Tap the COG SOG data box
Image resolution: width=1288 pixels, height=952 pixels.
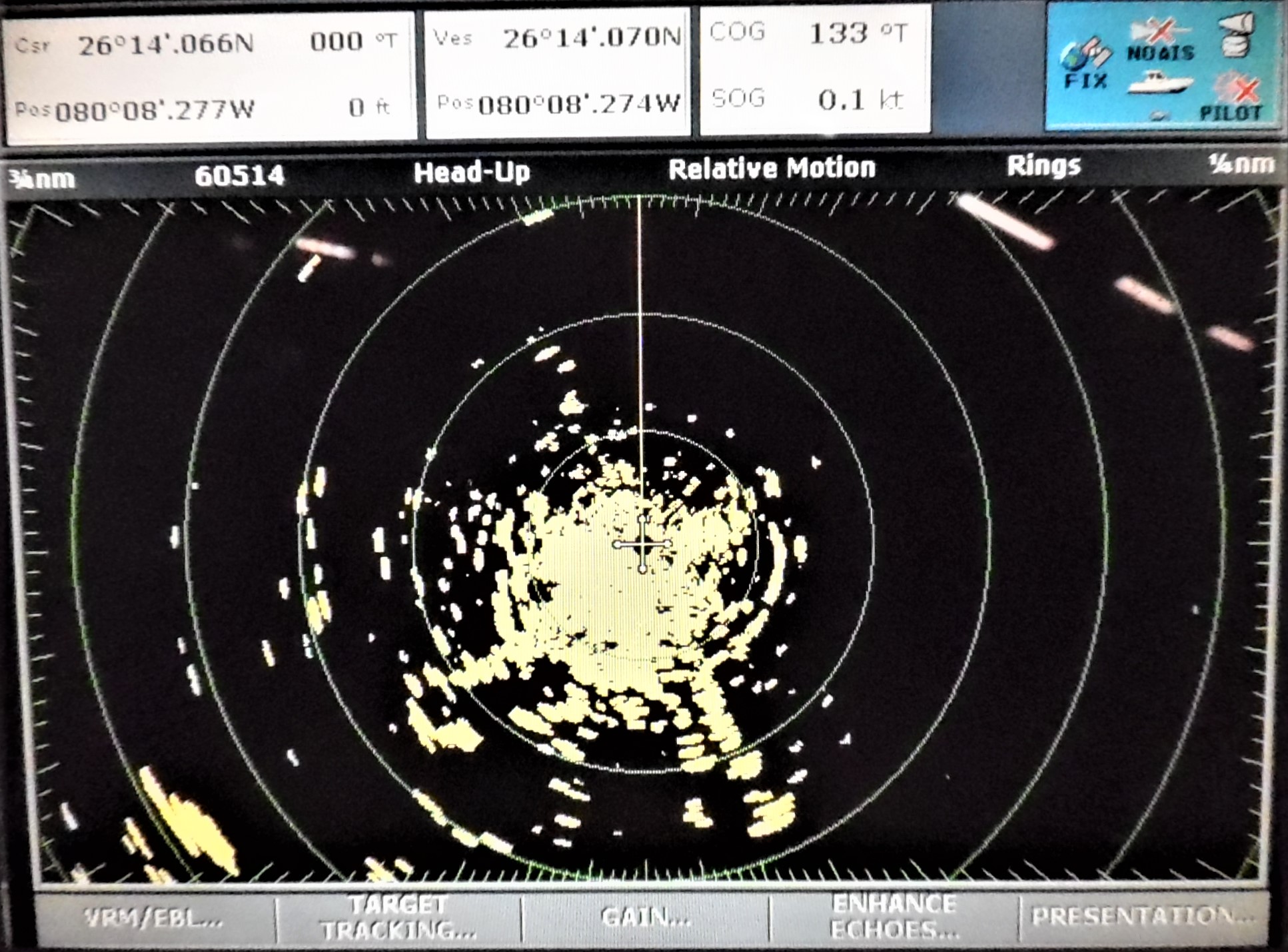815,69
